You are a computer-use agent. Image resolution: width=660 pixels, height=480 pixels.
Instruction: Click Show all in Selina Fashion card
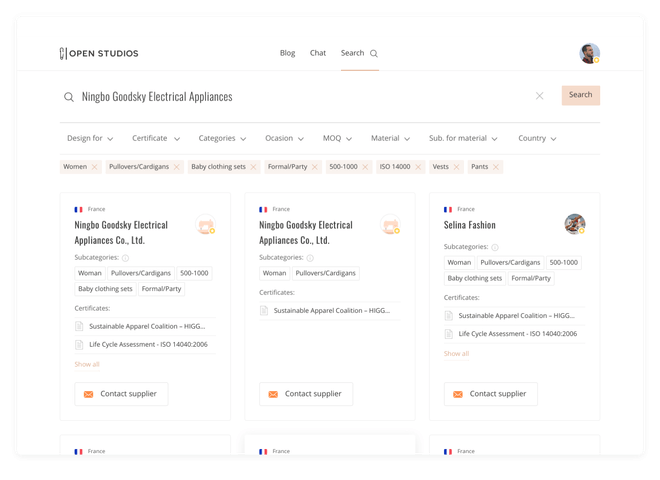pyautogui.click(x=456, y=354)
